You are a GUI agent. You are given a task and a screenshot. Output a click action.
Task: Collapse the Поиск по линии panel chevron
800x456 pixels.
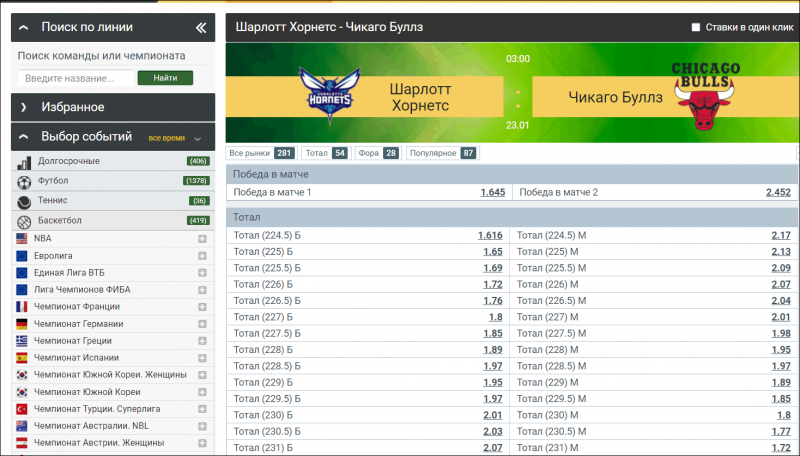(x=23, y=28)
